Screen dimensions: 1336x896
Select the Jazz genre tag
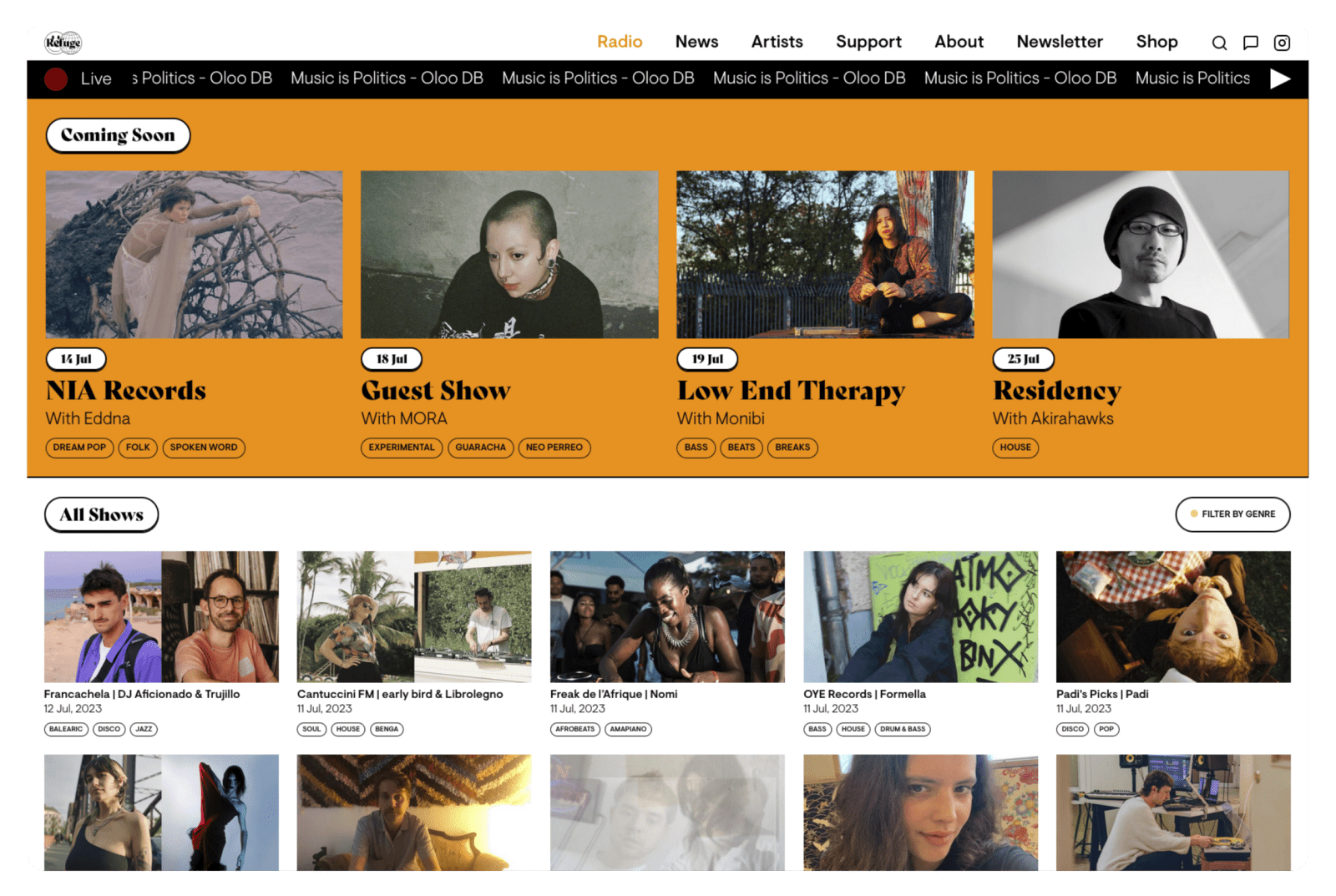point(144,729)
